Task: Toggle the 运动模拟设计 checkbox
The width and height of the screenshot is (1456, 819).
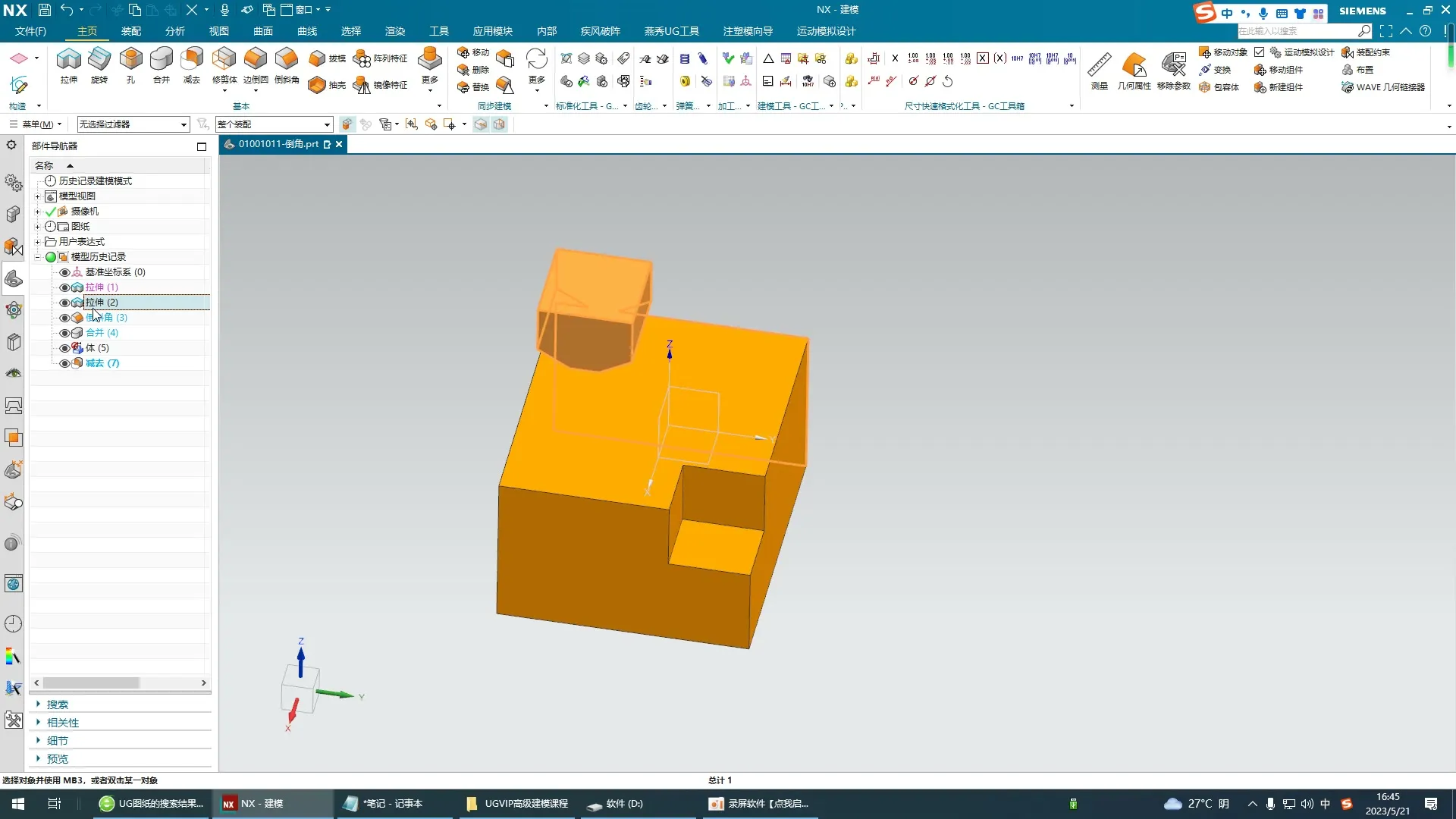Action: [1260, 52]
